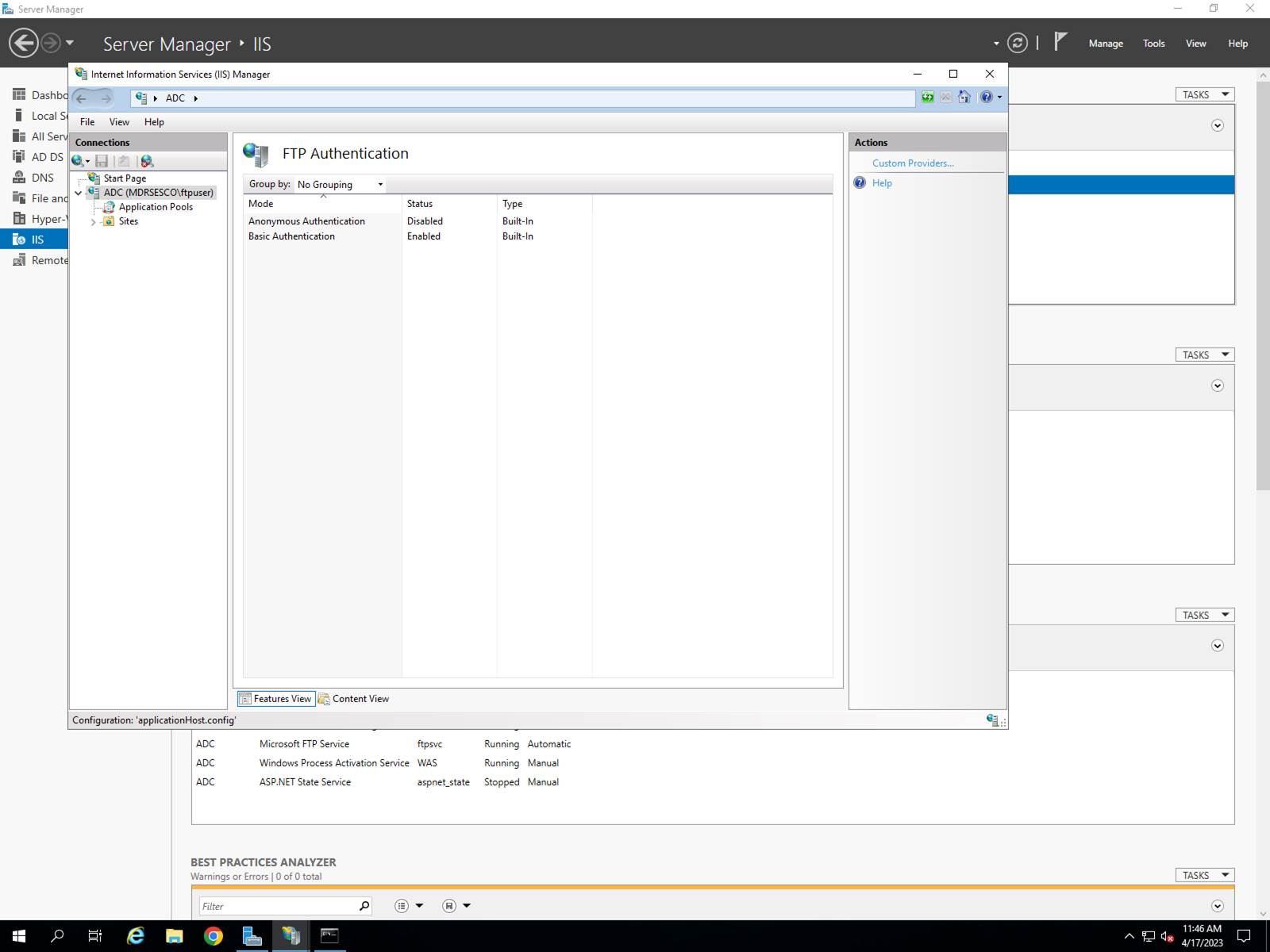Open the Group by No Grouping dropdown
1270x952 pixels.
340,185
